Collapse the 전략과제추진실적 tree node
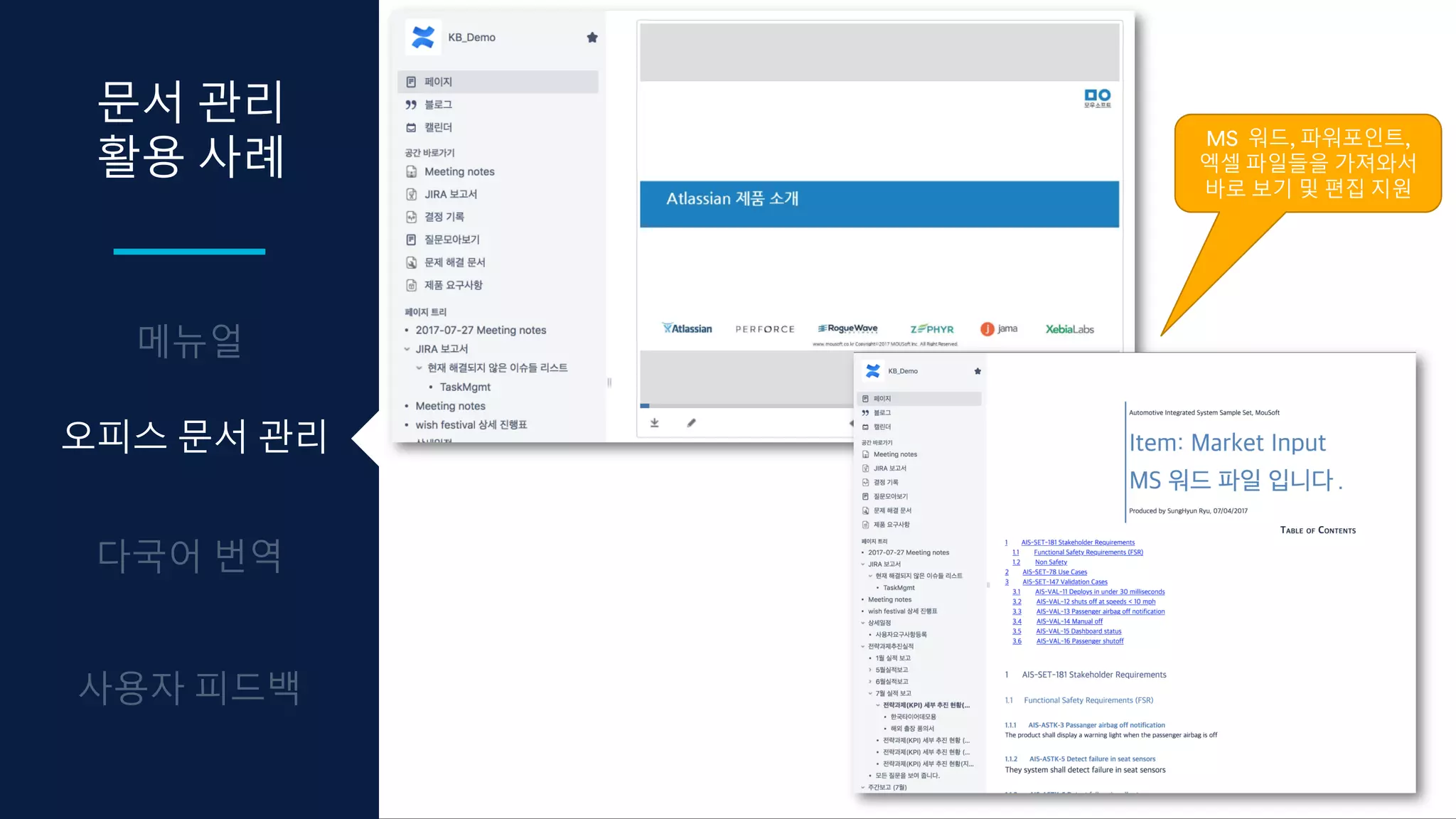The width and height of the screenshot is (1456, 819). point(863,646)
